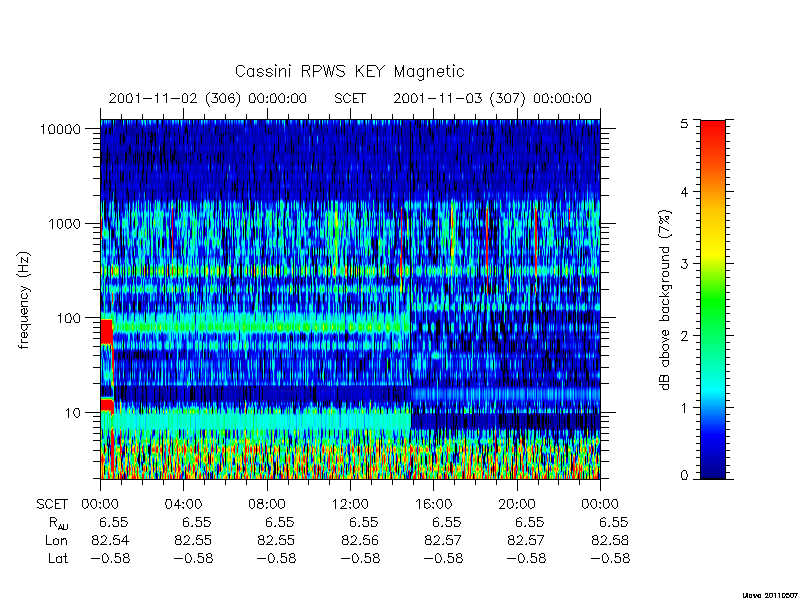Click the SCET label between the date headers
The height and width of the screenshot is (600, 800).
click(350, 98)
